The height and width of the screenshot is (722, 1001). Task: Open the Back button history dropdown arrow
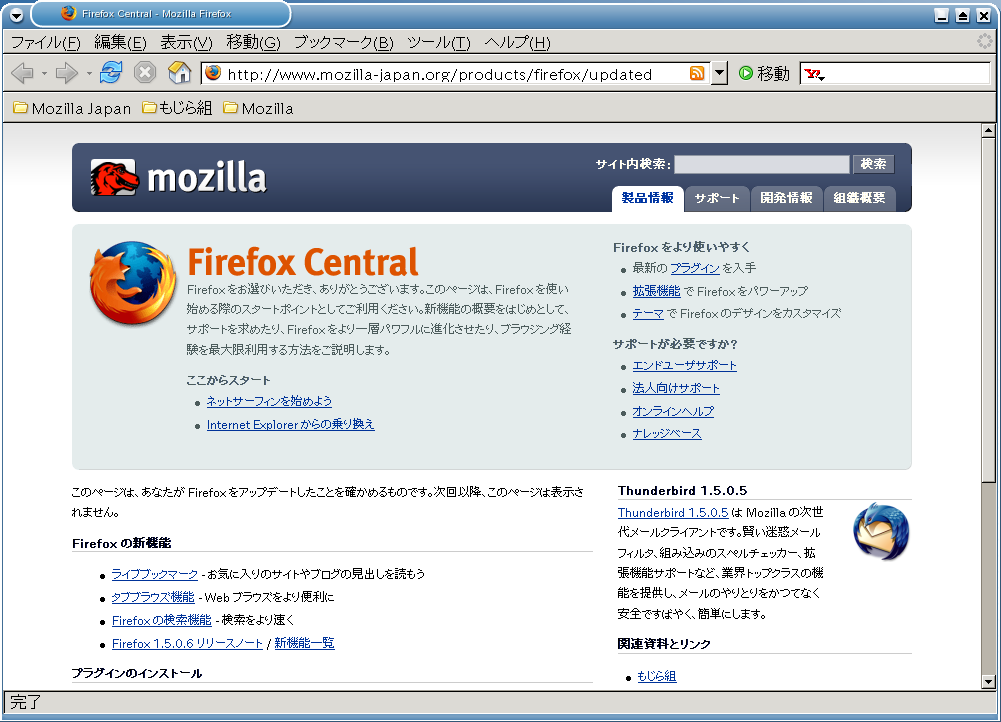44,73
